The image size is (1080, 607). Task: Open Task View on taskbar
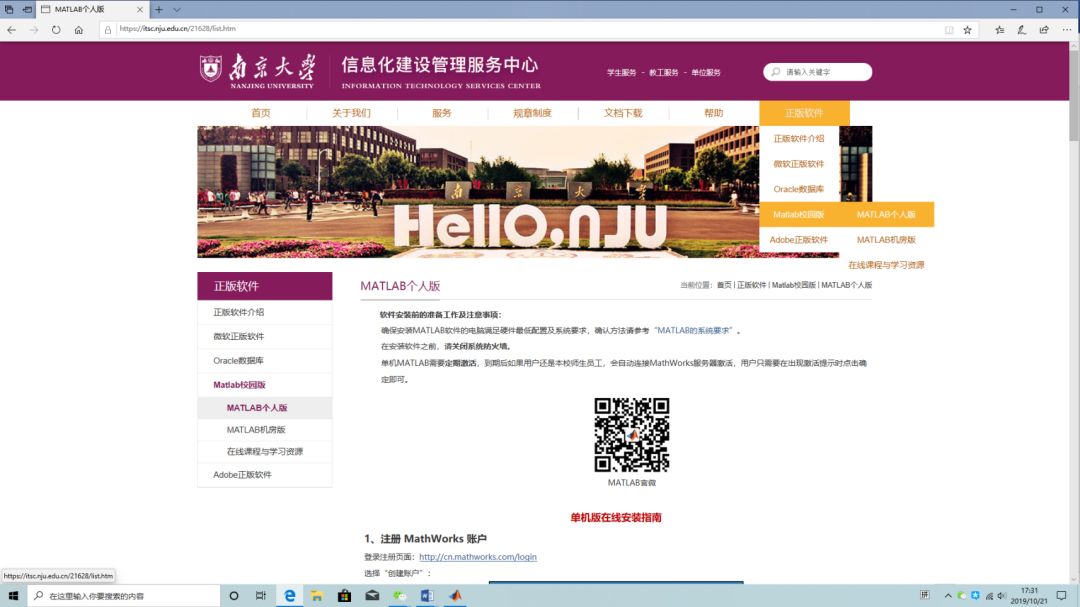260,595
